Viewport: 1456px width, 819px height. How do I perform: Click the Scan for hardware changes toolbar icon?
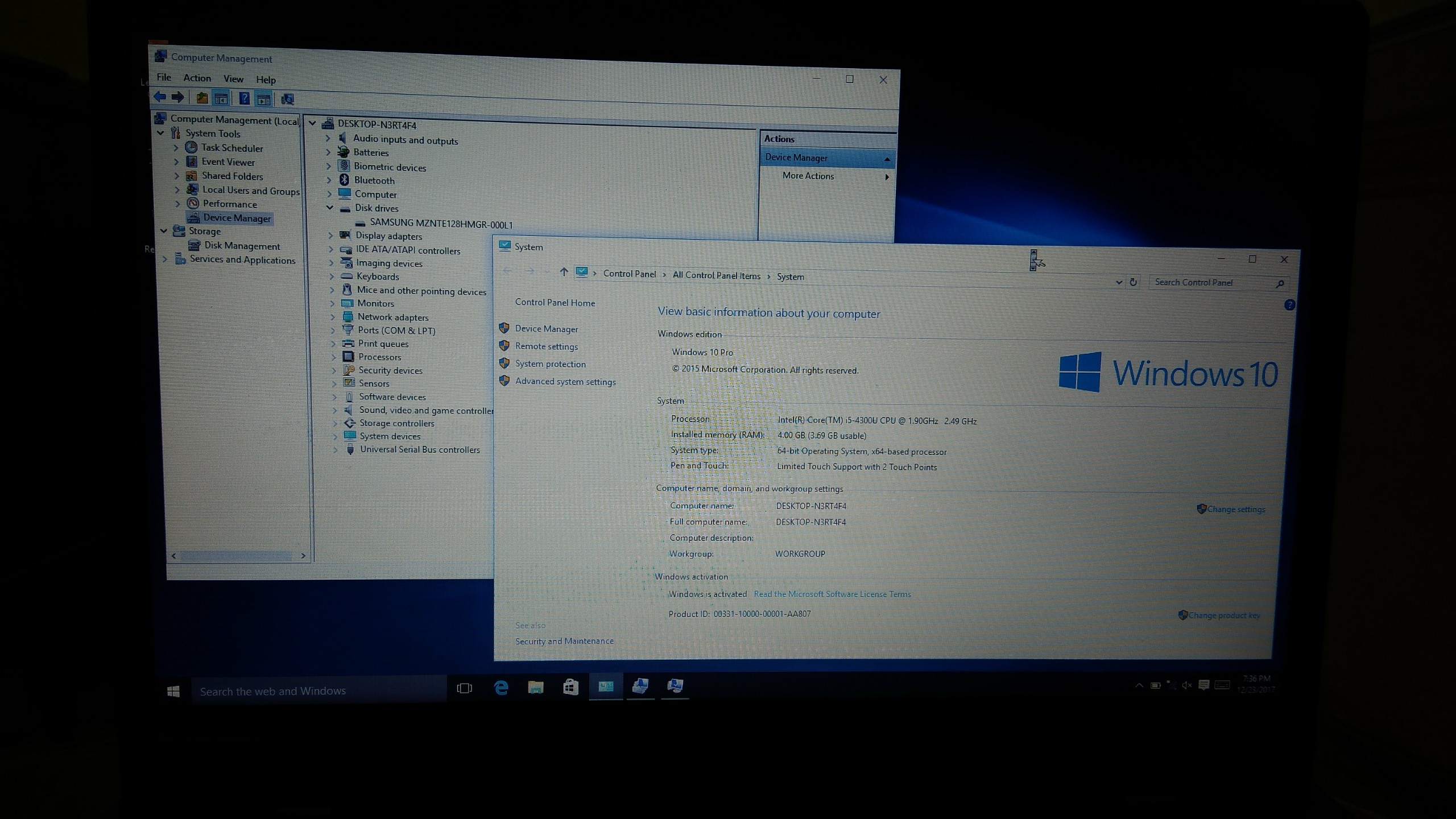(x=288, y=100)
